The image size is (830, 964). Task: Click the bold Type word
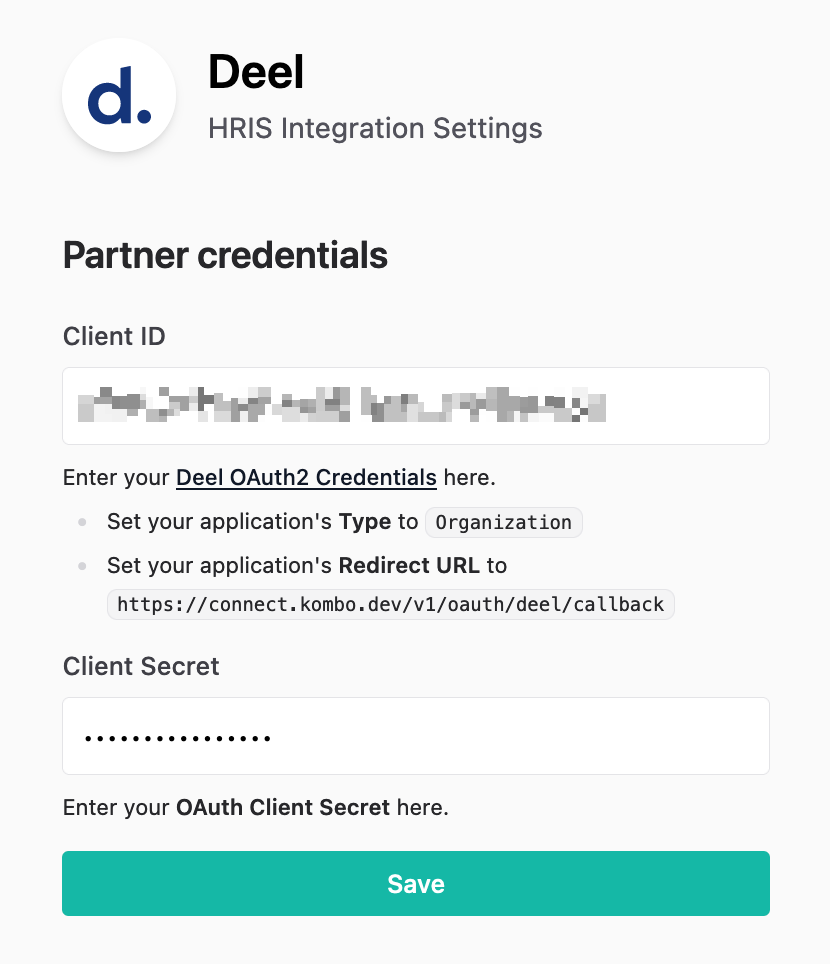[x=365, y=522]
